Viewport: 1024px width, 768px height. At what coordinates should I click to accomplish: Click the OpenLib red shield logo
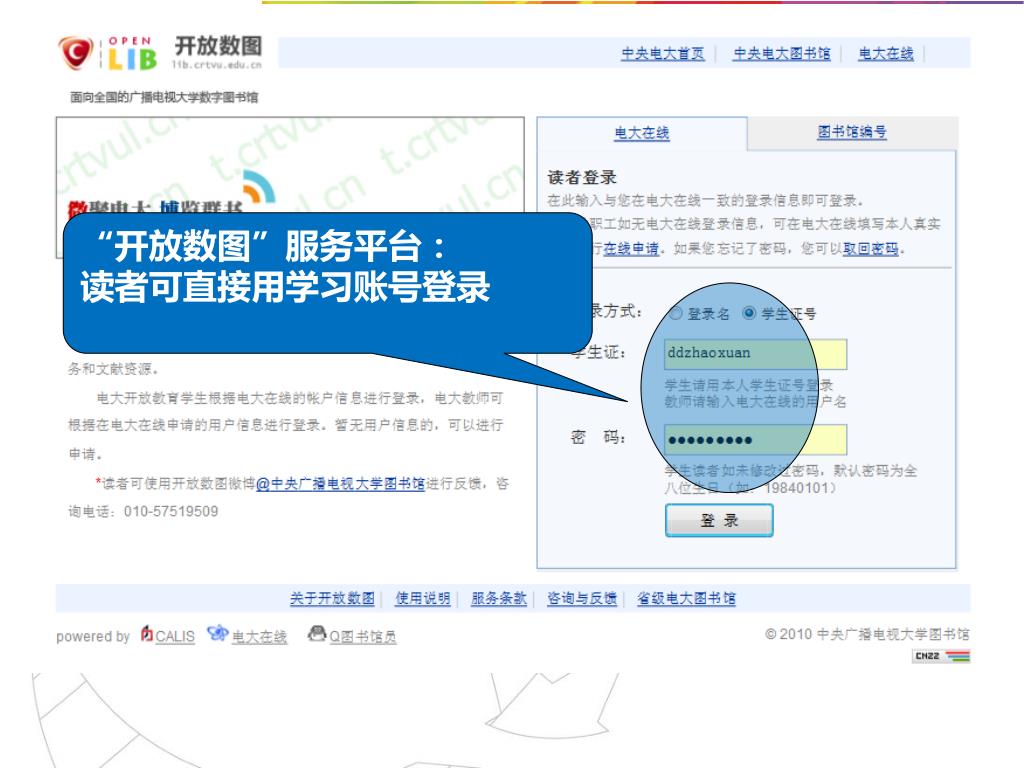click(76, 52)
